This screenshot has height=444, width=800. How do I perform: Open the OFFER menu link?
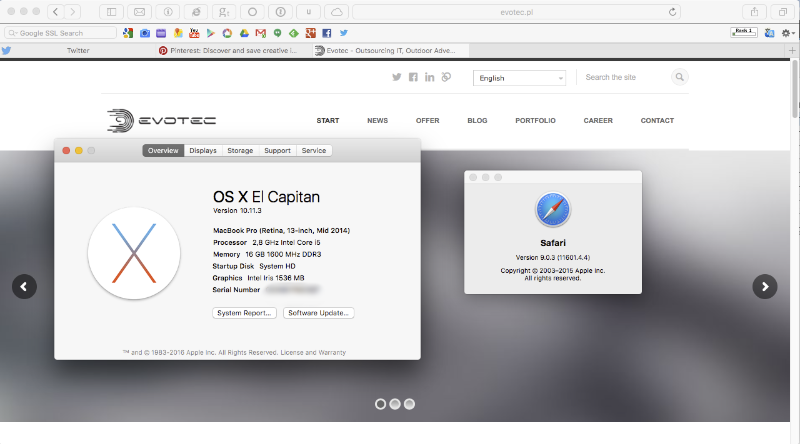click(x=428, y=121)
